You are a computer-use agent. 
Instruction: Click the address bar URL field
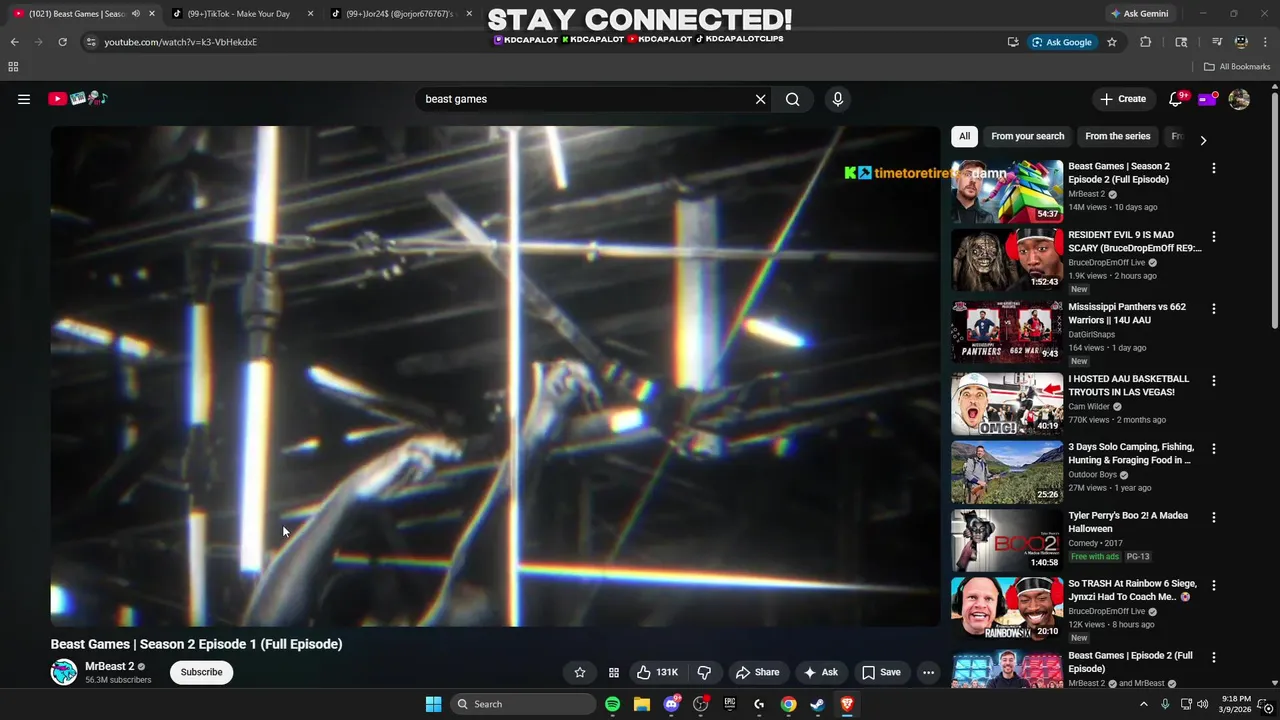coord(550,42)
